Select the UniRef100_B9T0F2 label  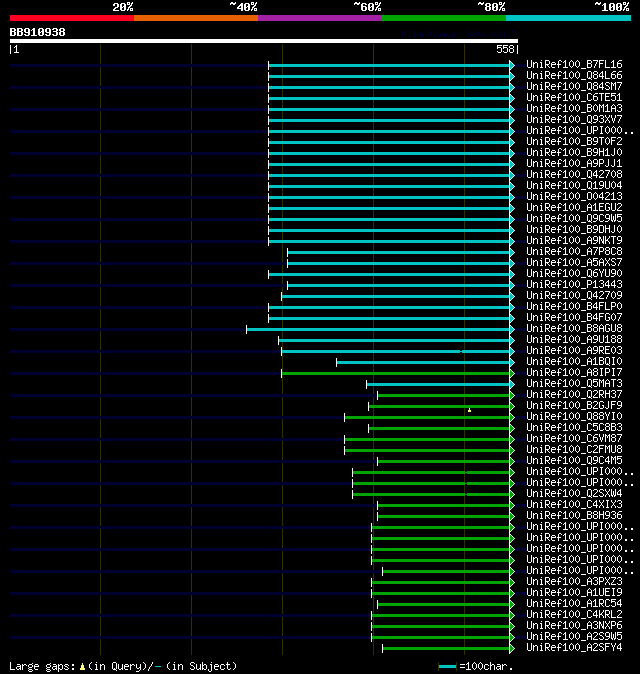(574, 141)
